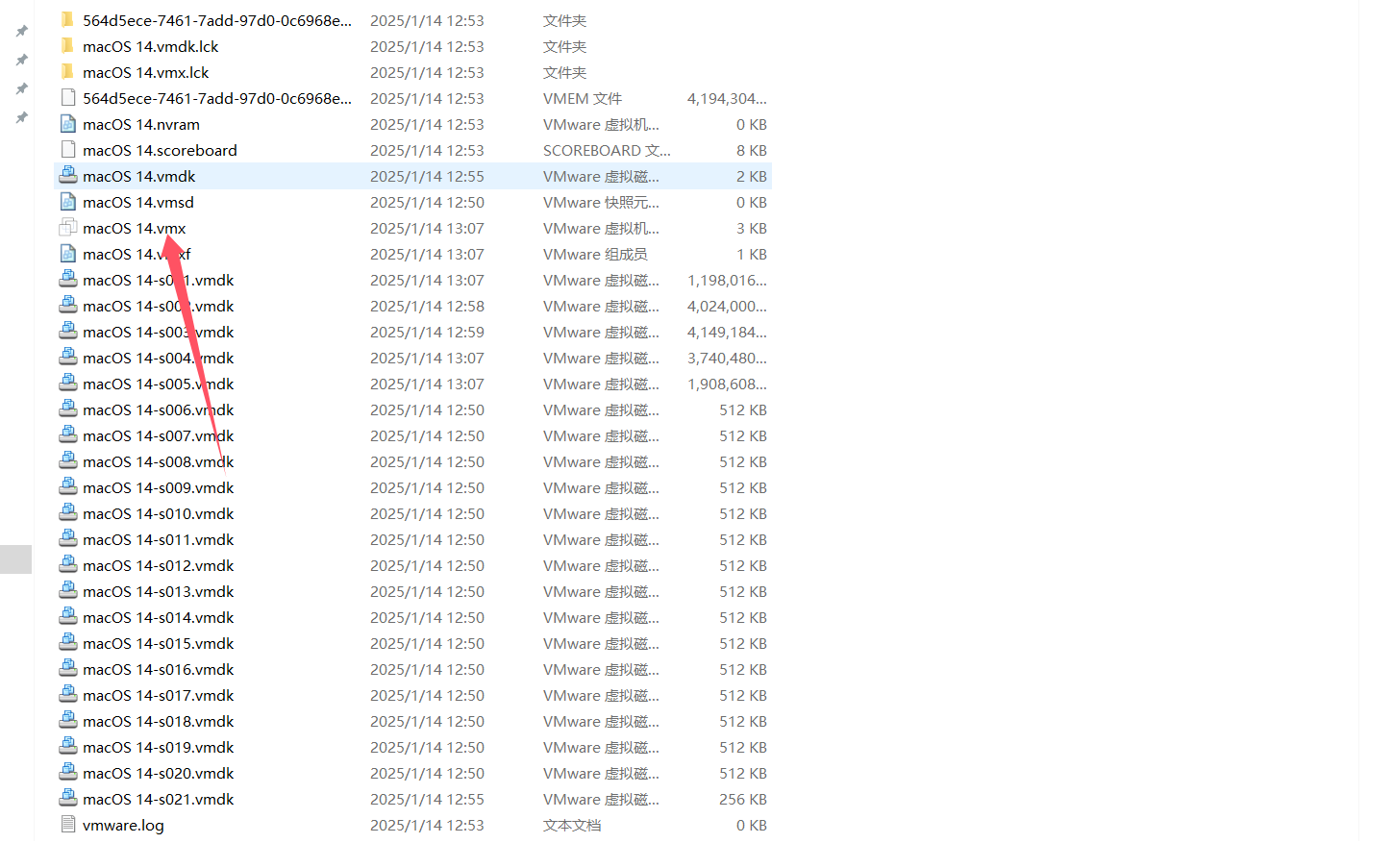Click the first pin icon in sidebar
Screen dimensions: 1393x868
coord(21,31)
